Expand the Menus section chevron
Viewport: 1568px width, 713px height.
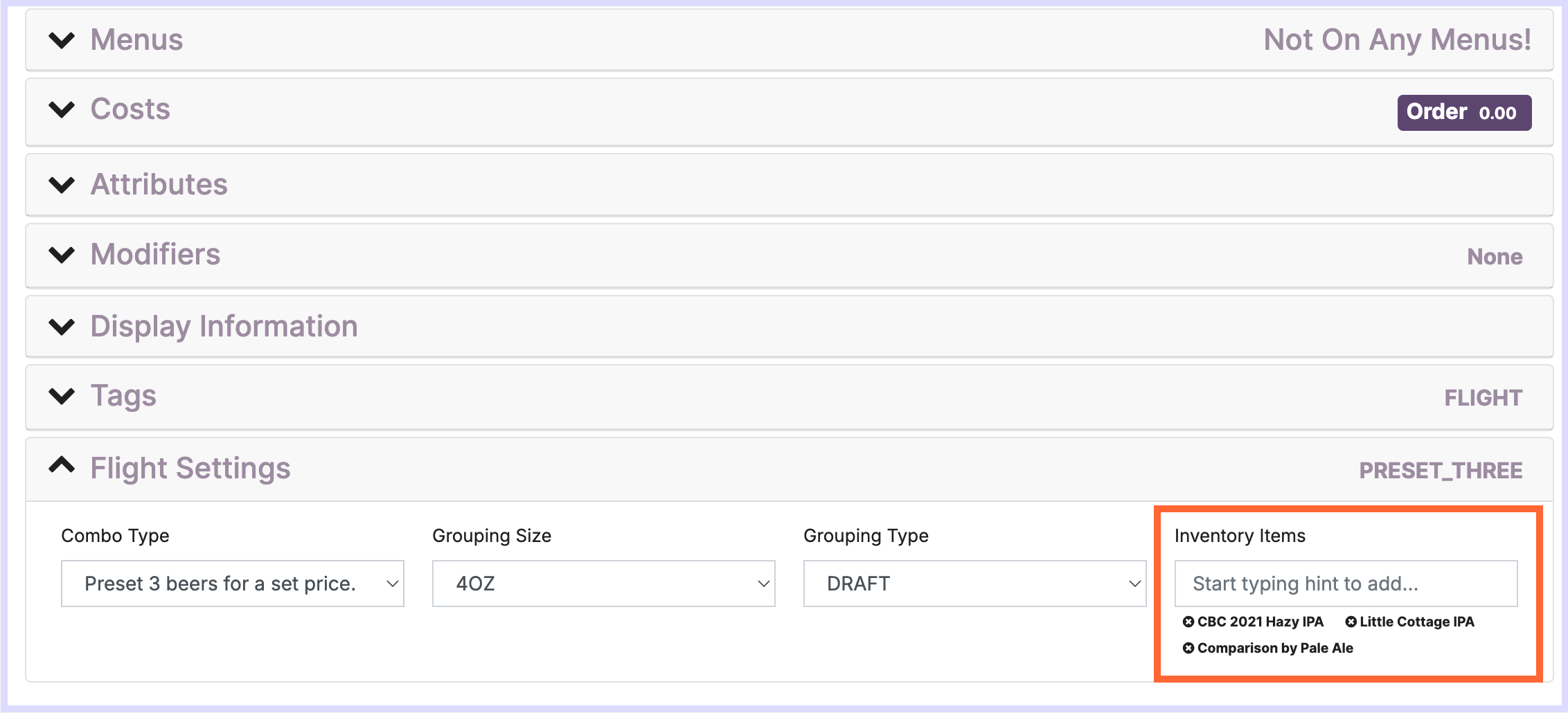coord(62,40)
